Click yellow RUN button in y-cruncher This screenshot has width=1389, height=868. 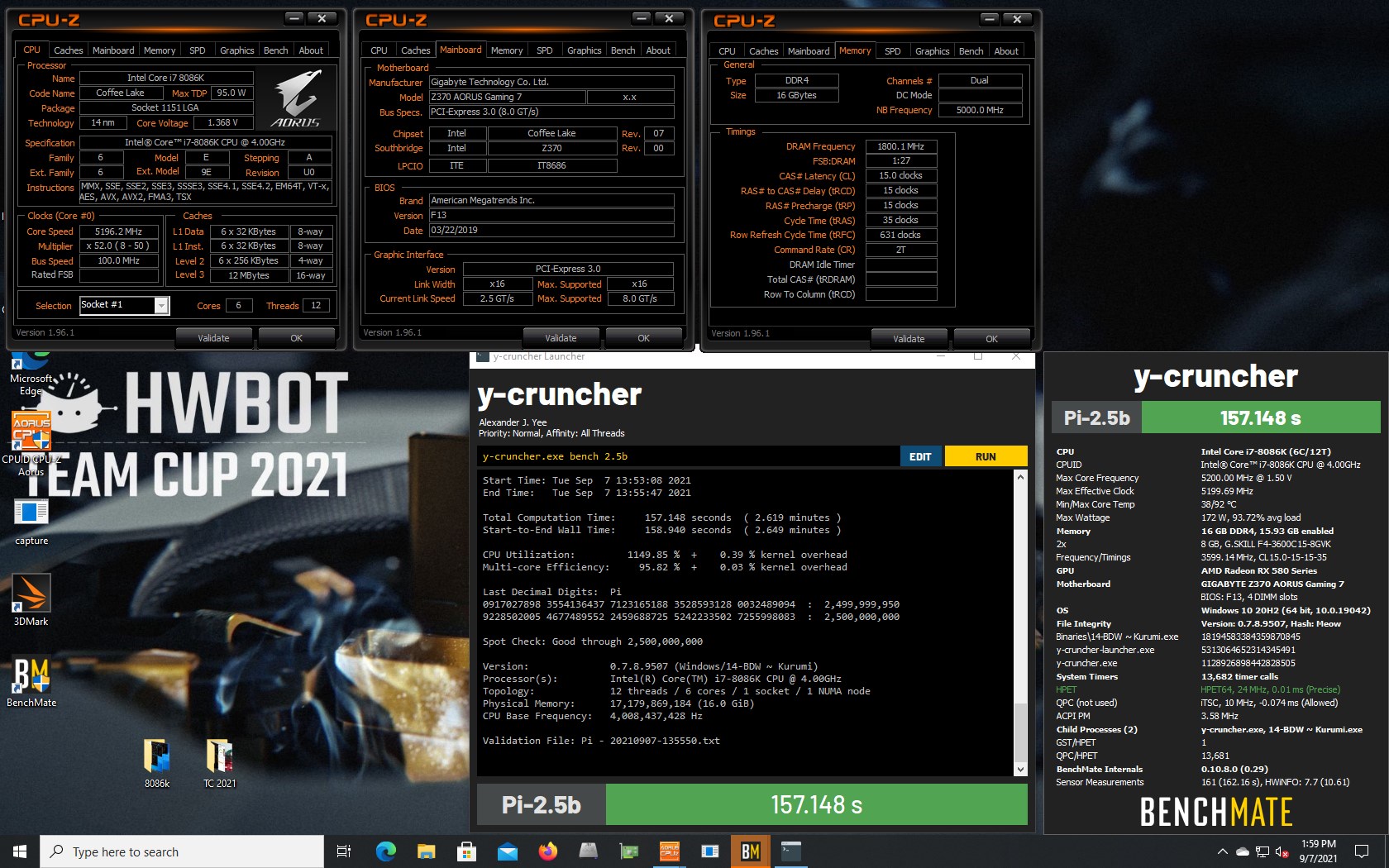click(x=986, y=456)
